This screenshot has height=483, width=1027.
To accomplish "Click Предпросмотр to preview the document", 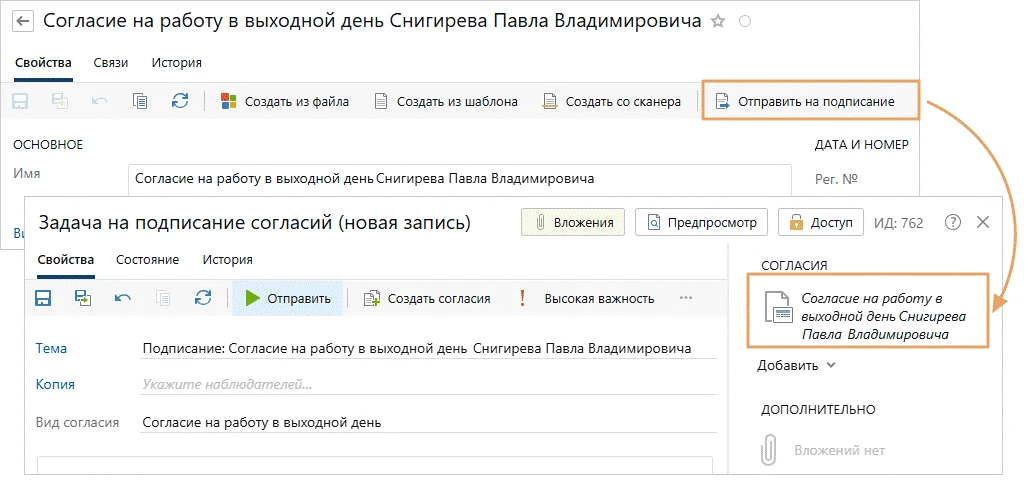I will [x=702, y=222].
